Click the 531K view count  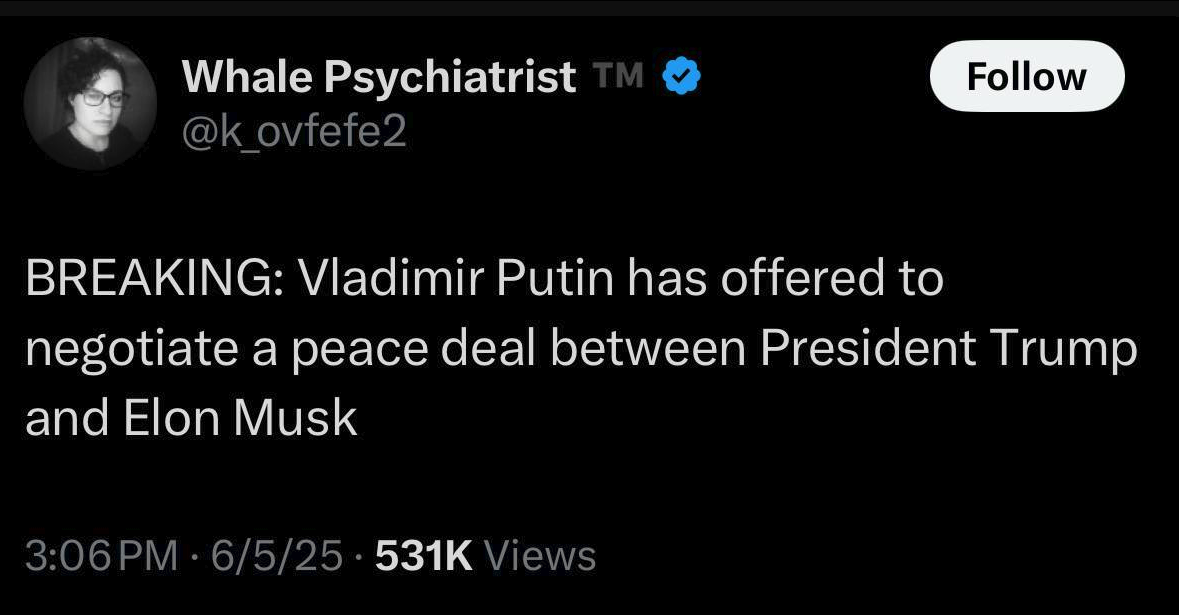(423, 556)
